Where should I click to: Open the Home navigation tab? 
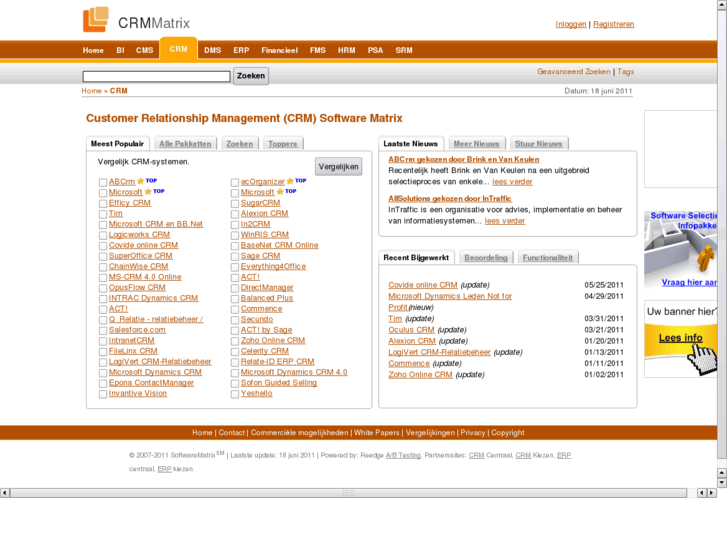(93, 50)
